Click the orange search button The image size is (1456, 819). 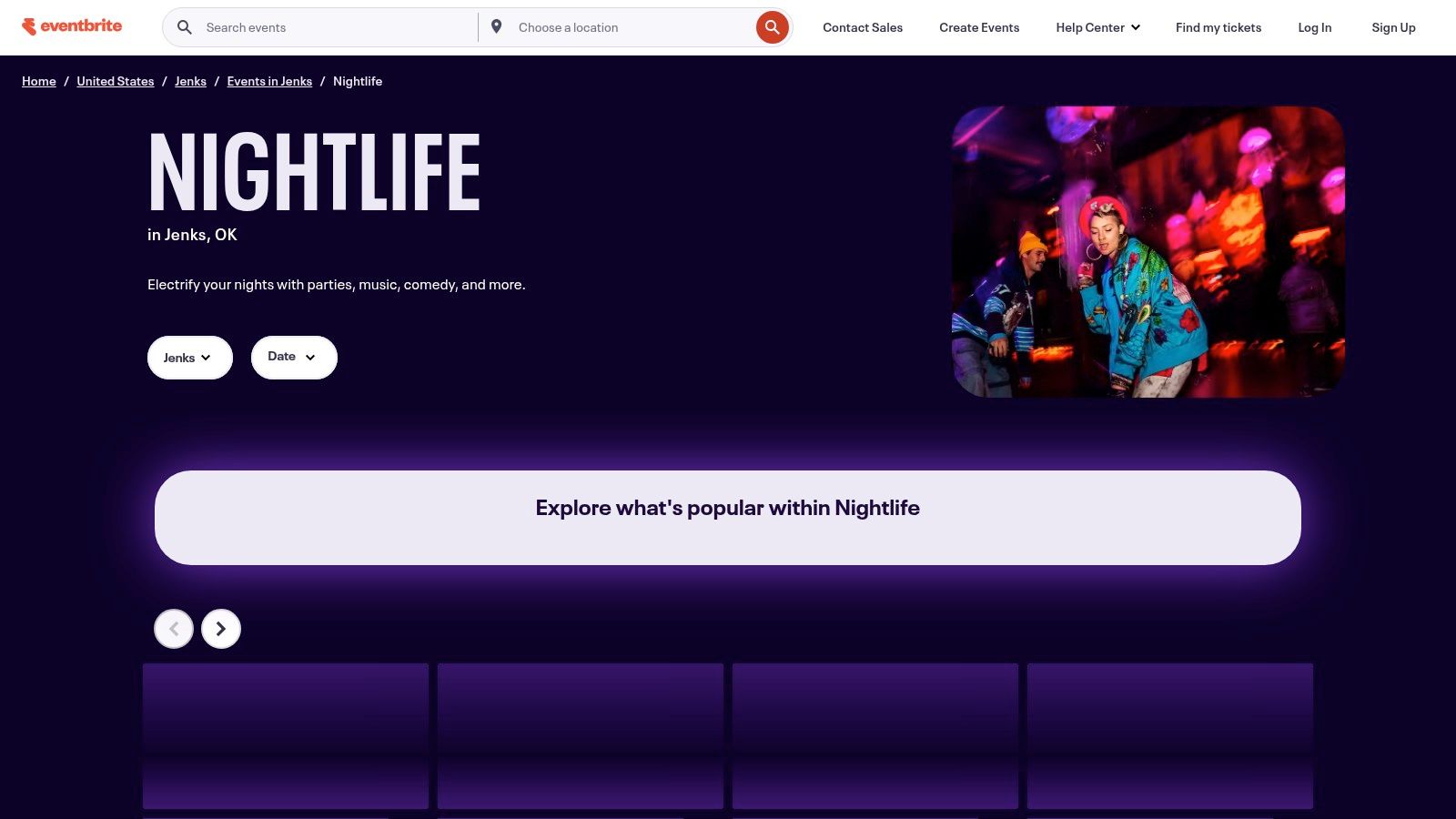(x=771, y=26)
